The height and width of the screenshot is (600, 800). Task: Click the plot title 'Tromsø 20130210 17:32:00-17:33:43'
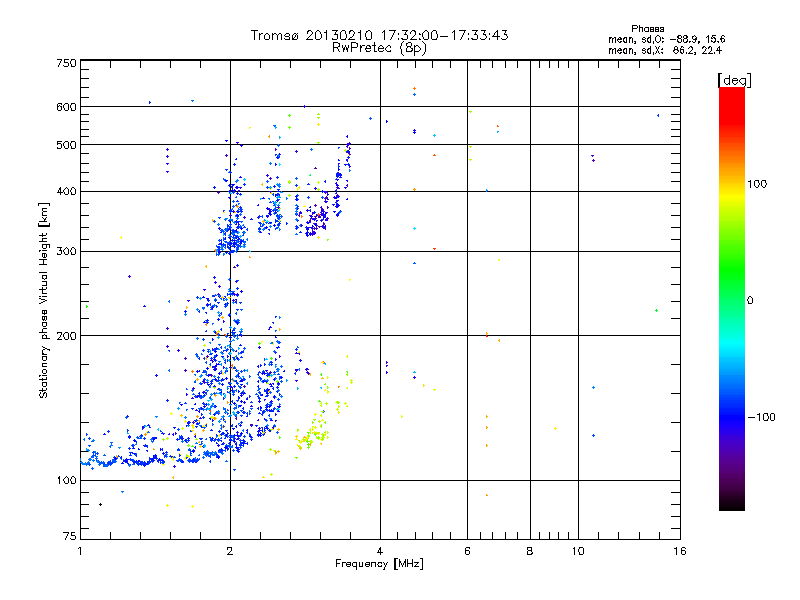[x=379, y=35]
